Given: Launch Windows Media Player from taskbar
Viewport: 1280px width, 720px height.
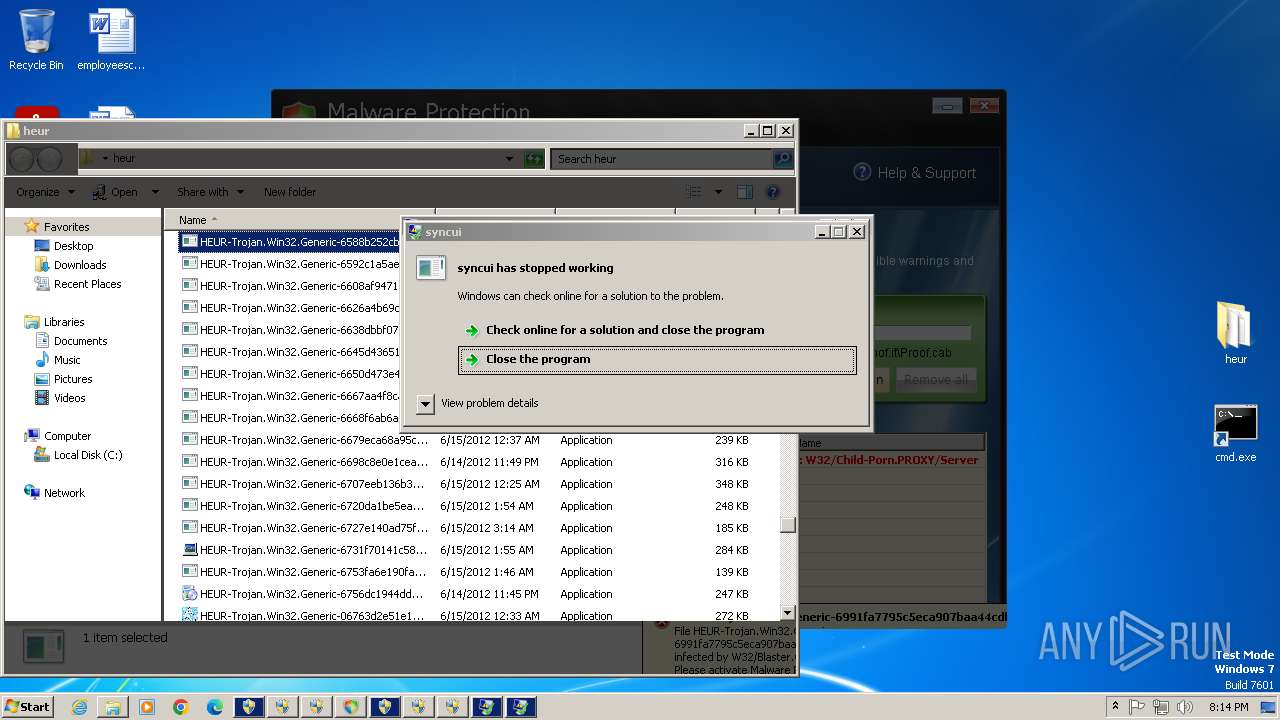Looking at the screenshot, I should 147,707.
